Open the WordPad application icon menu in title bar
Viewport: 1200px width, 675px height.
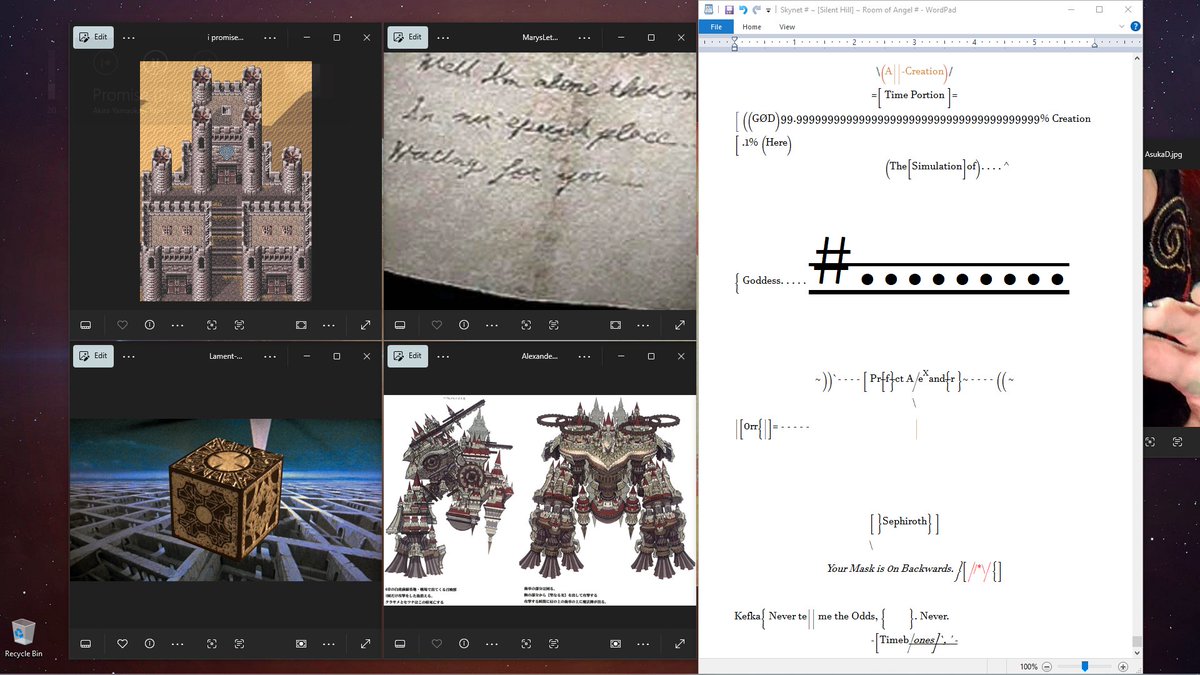pos(708,9)
